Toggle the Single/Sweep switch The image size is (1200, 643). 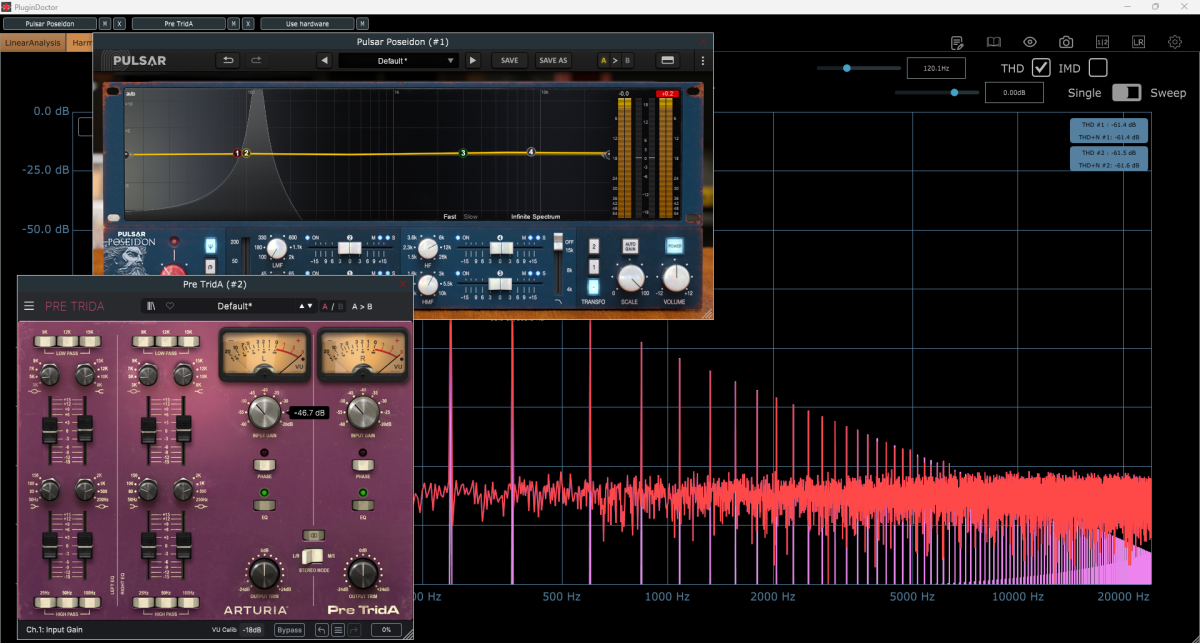pyautogui.click(x=1126, y=93)
